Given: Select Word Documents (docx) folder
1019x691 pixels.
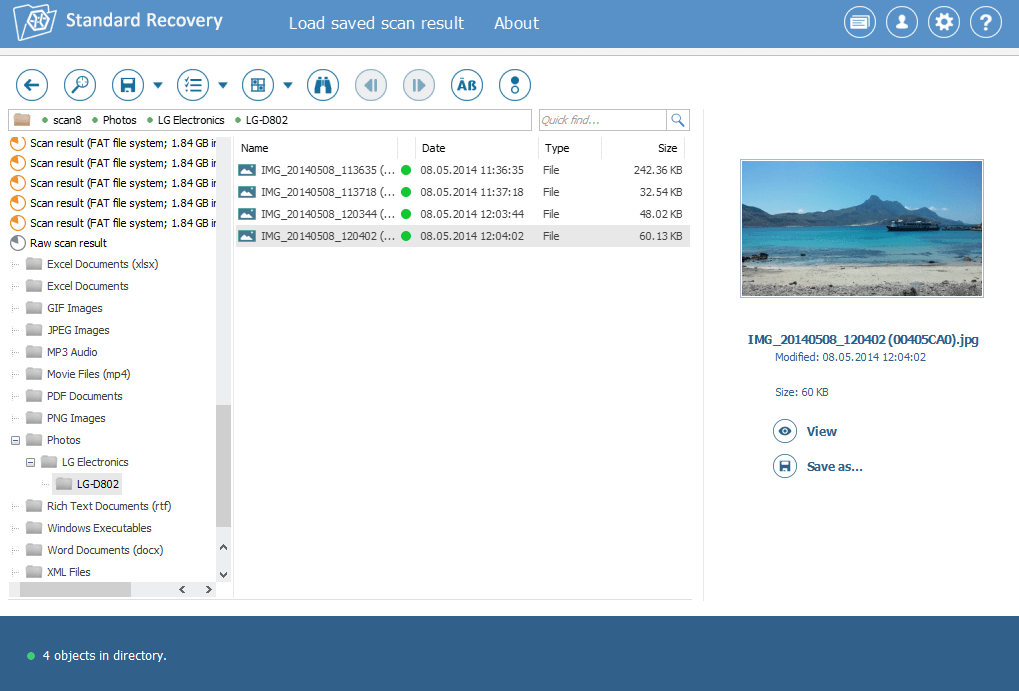Looking at the screenshot, I should click(105, 551).
